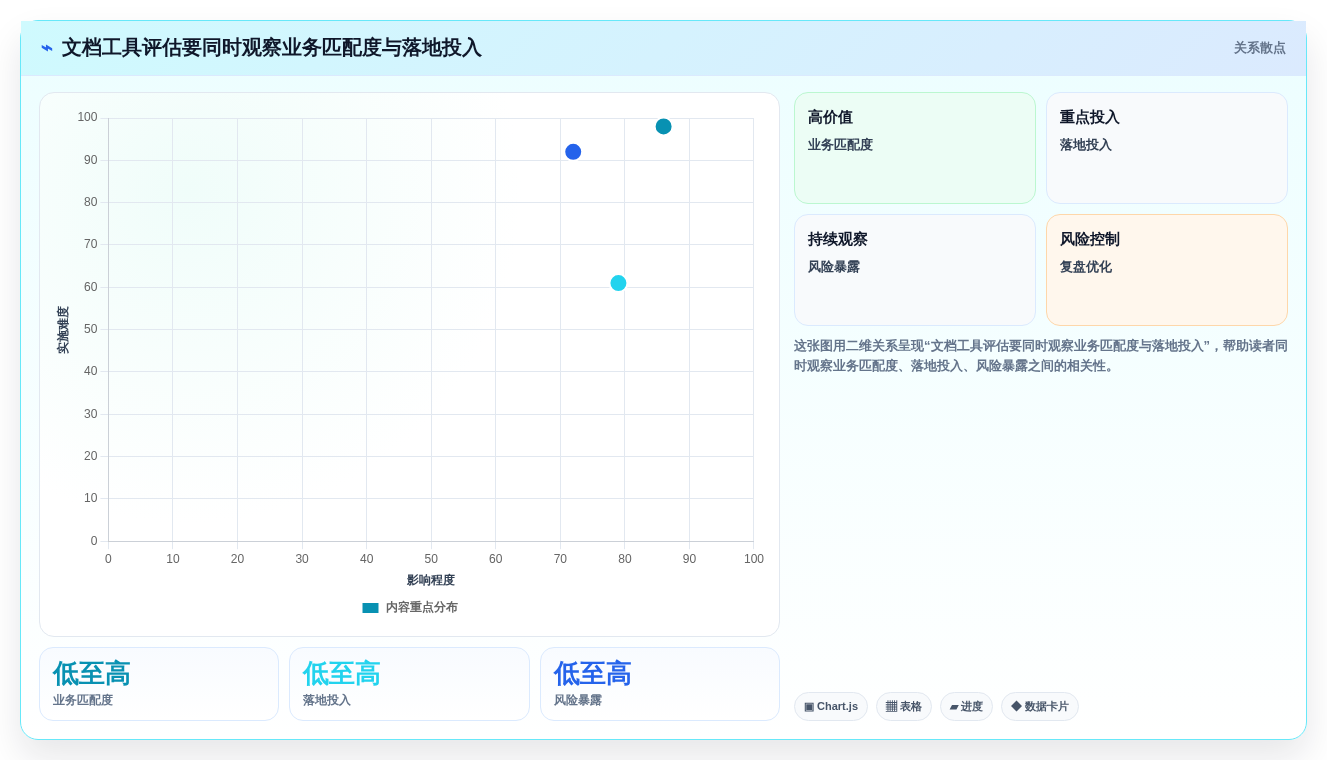Click the 实施难度 y-axis title
The width and height of the screenshot is (1327, 760).
point(63,330)
